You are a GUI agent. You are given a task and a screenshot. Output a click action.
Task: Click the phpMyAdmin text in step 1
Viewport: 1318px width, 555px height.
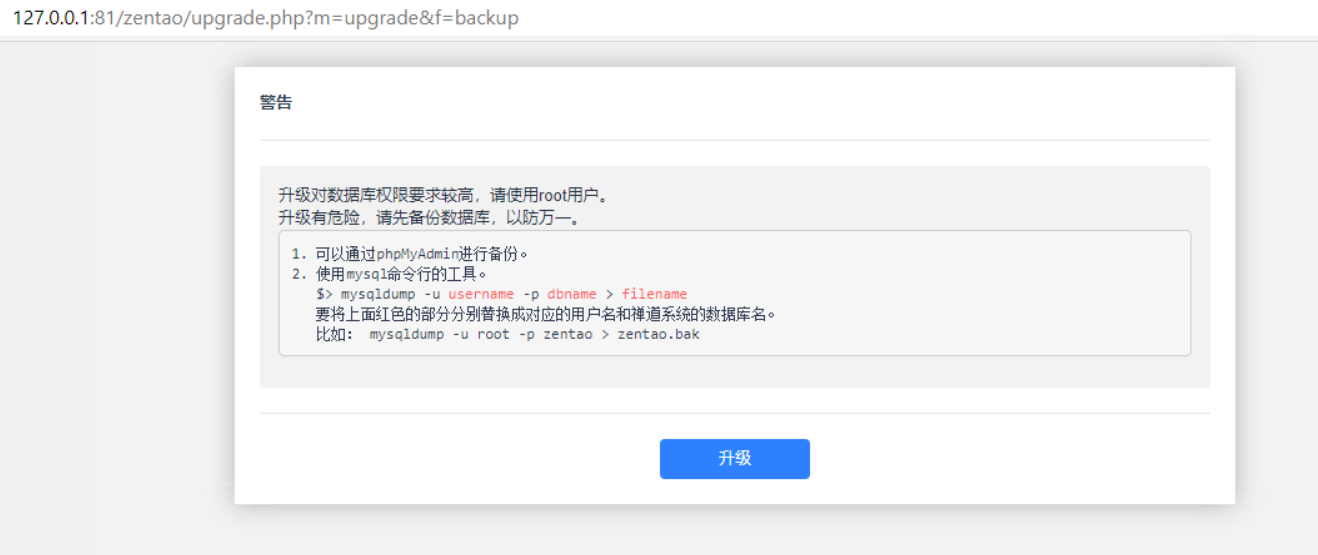pos(417,254)
